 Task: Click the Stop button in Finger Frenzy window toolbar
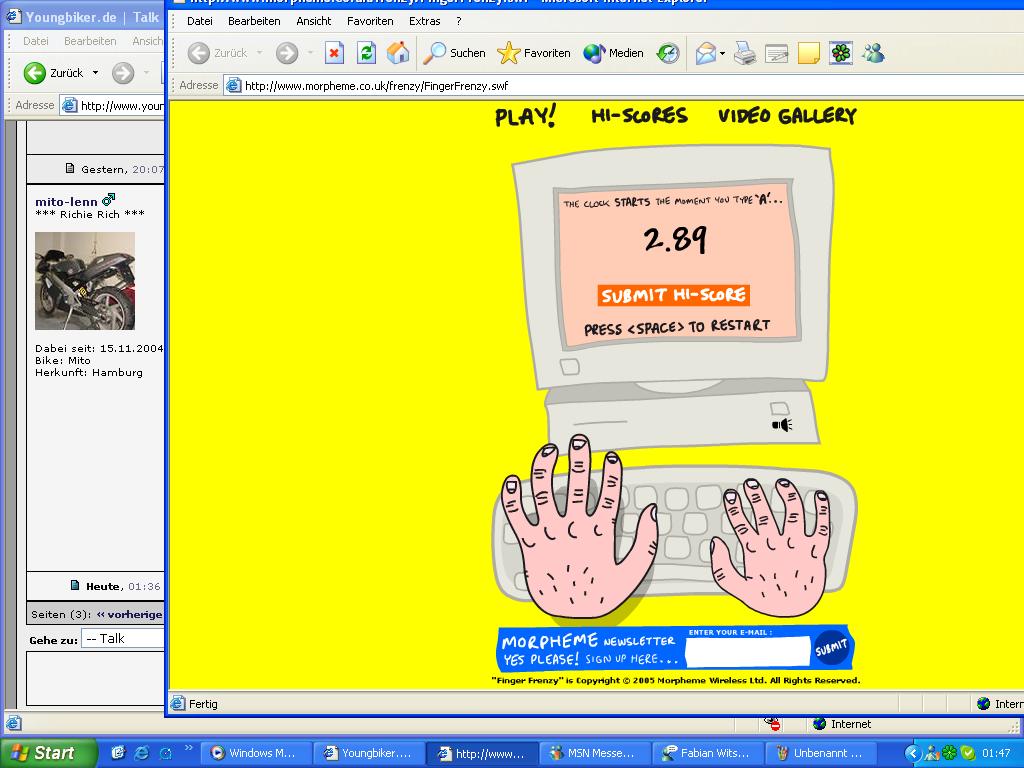coord(334,53)
